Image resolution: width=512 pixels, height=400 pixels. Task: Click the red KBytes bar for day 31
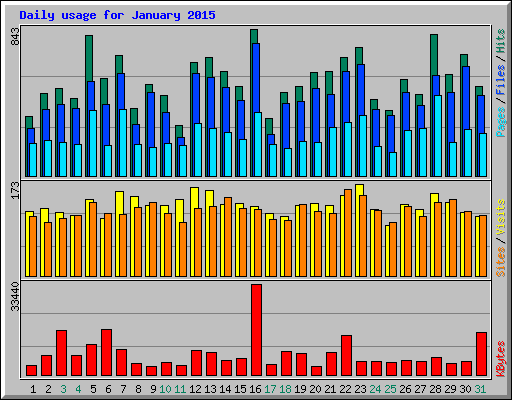tap(481, 354)
